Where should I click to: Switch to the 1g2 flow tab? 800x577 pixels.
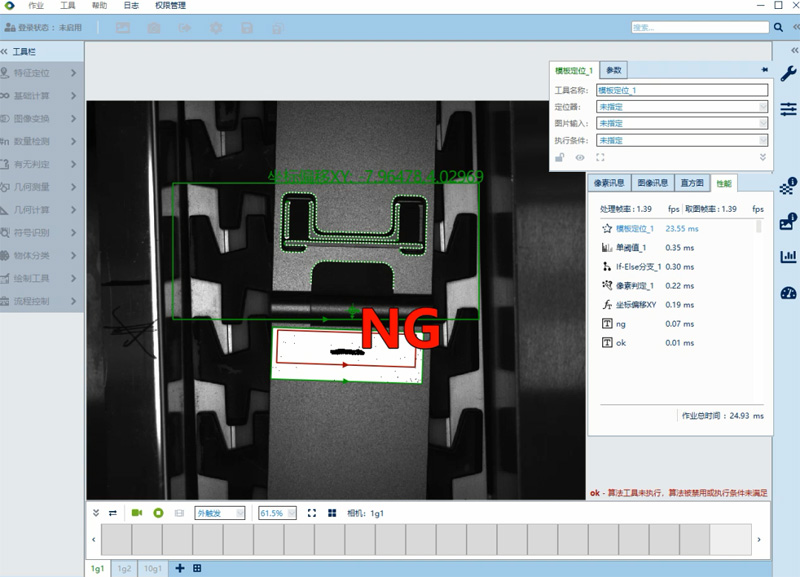point(124,568)
